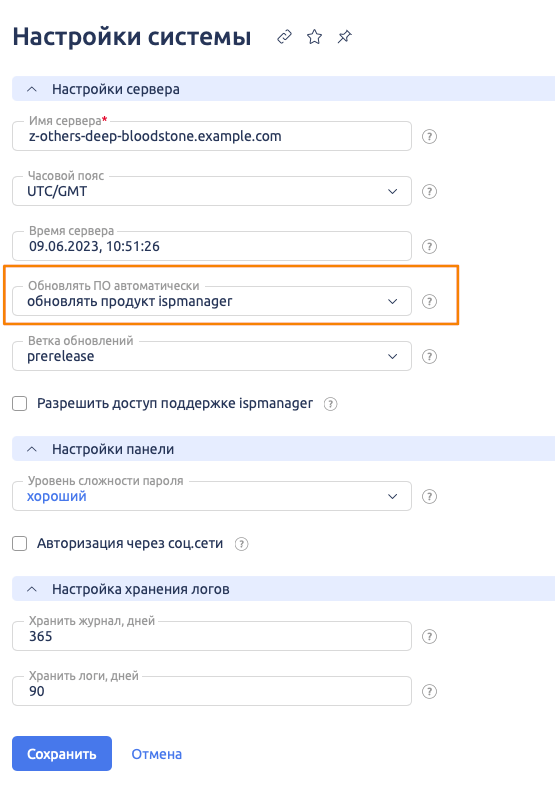Add page to favorites with star icon
Image resolution: width=555 pixels, height=797 pixels.
coord(315,37)
